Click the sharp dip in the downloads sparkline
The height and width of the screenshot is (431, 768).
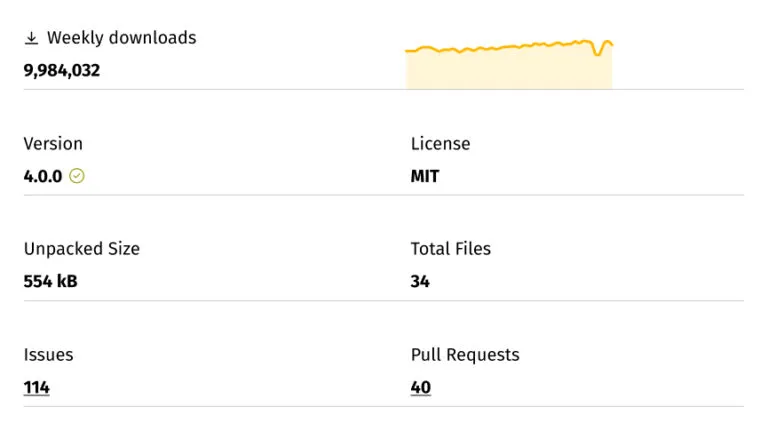(599, 54)
